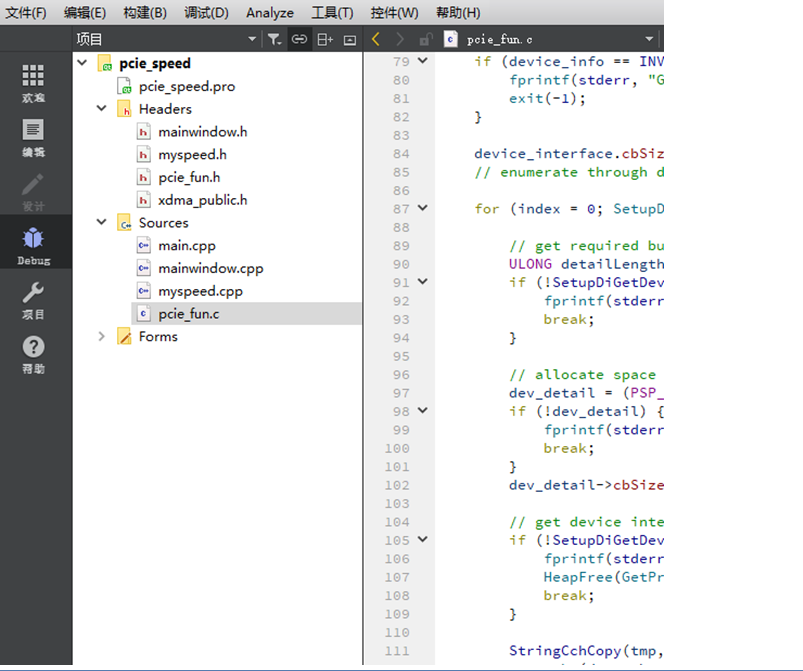Click the 项目 panel title label
Screen dimensions: 803x671
pyautogui.click(x=89, y=39)
